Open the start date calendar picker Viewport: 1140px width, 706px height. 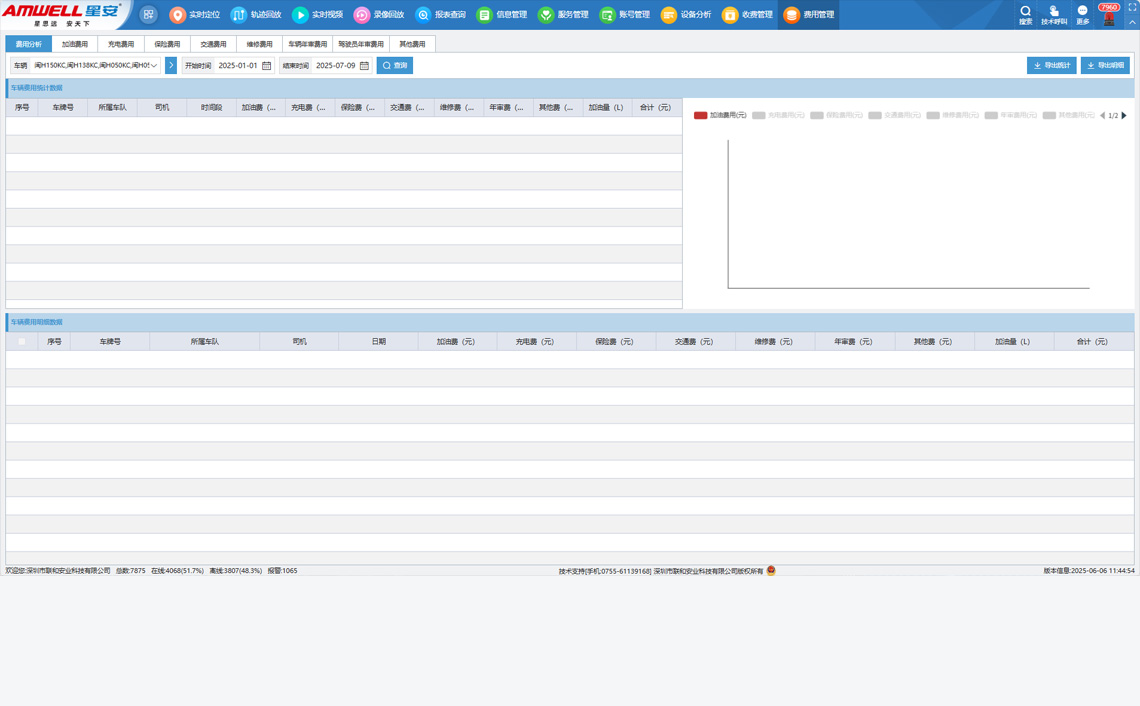click(267, 66)
